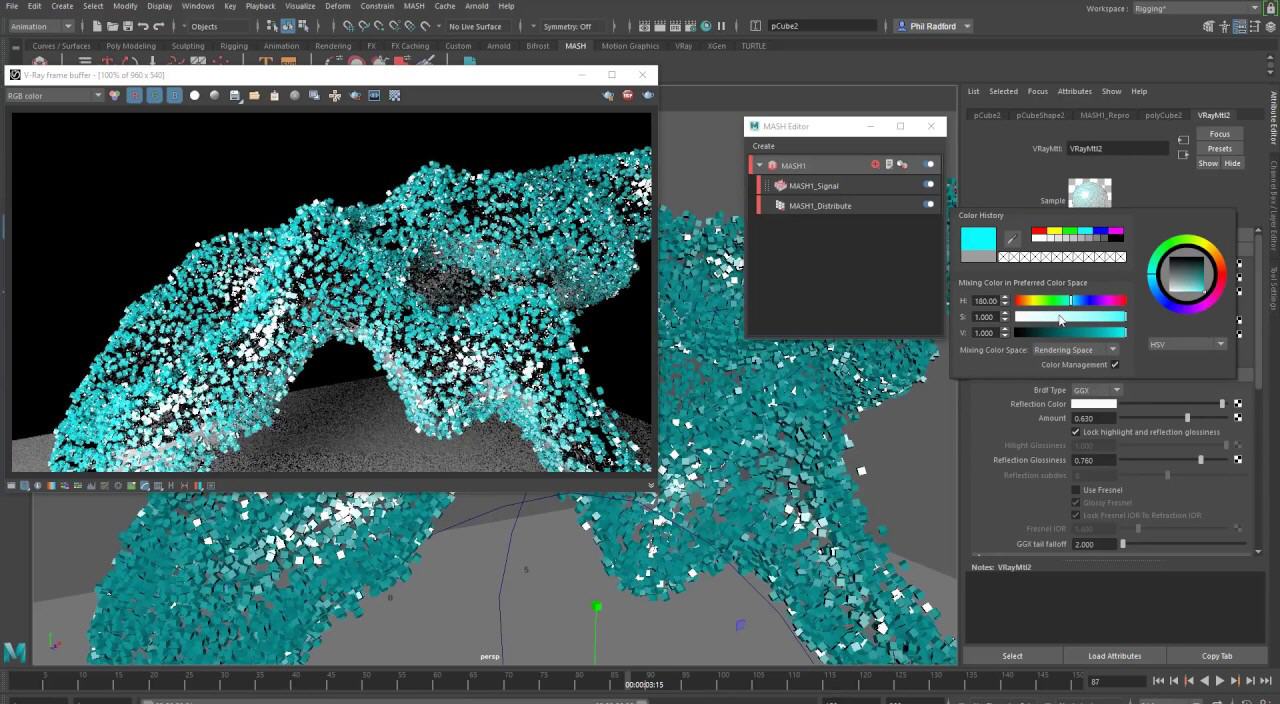Click the Focus button
Viewport: 1280px width, 704px height.
coord(1220,134)
